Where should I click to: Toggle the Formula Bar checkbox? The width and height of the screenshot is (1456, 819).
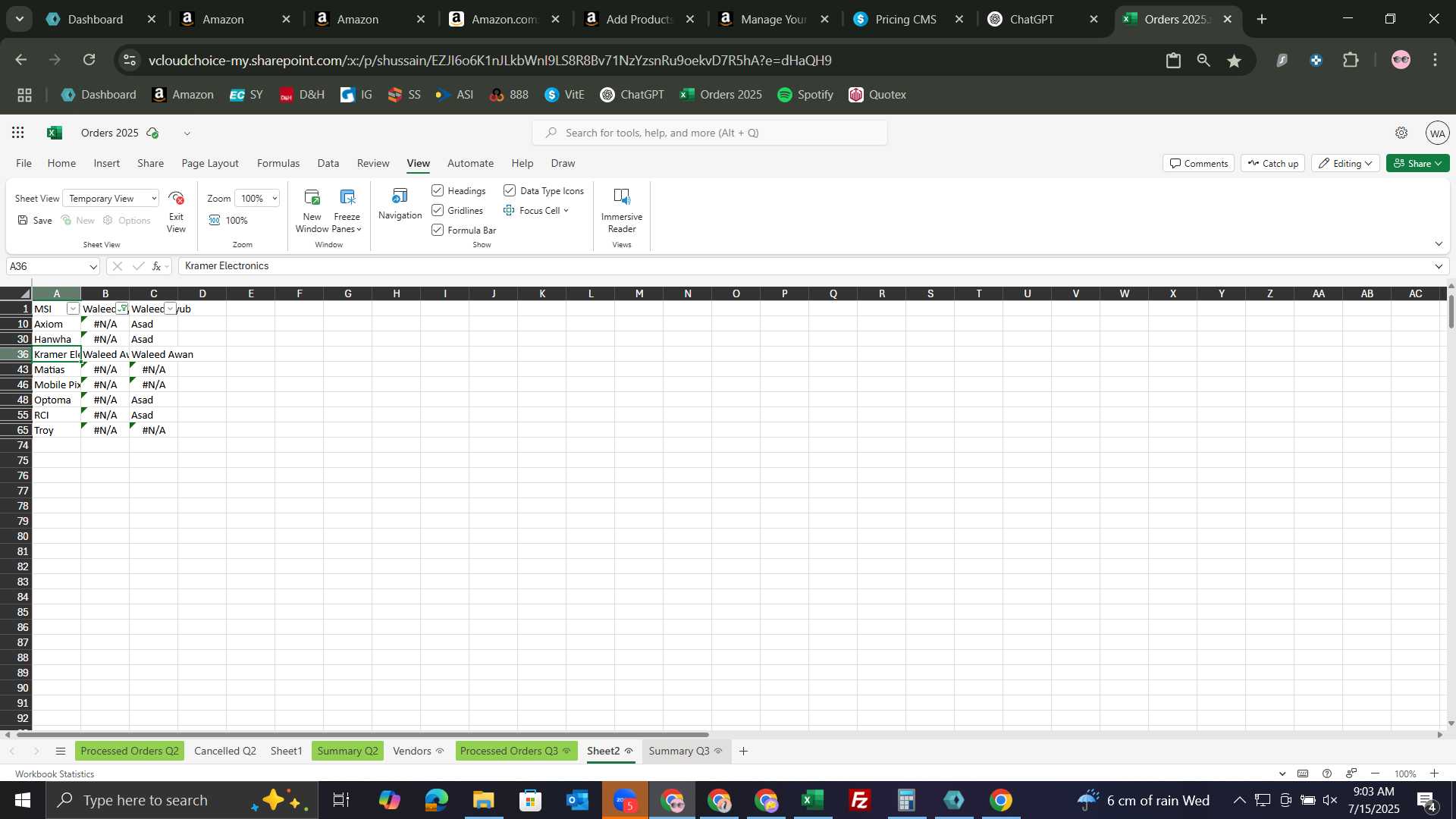(x=438, y=230)
